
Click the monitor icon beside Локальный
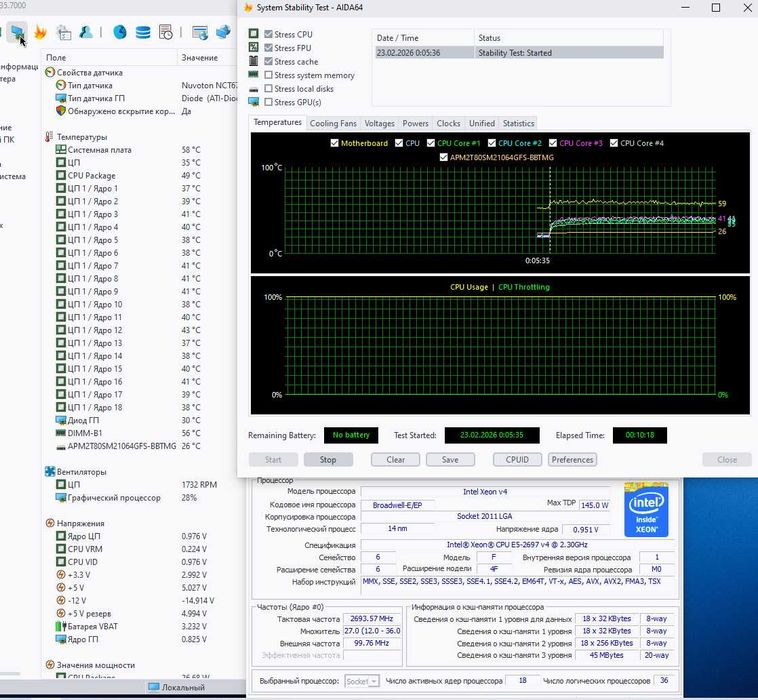click(154, 687)
